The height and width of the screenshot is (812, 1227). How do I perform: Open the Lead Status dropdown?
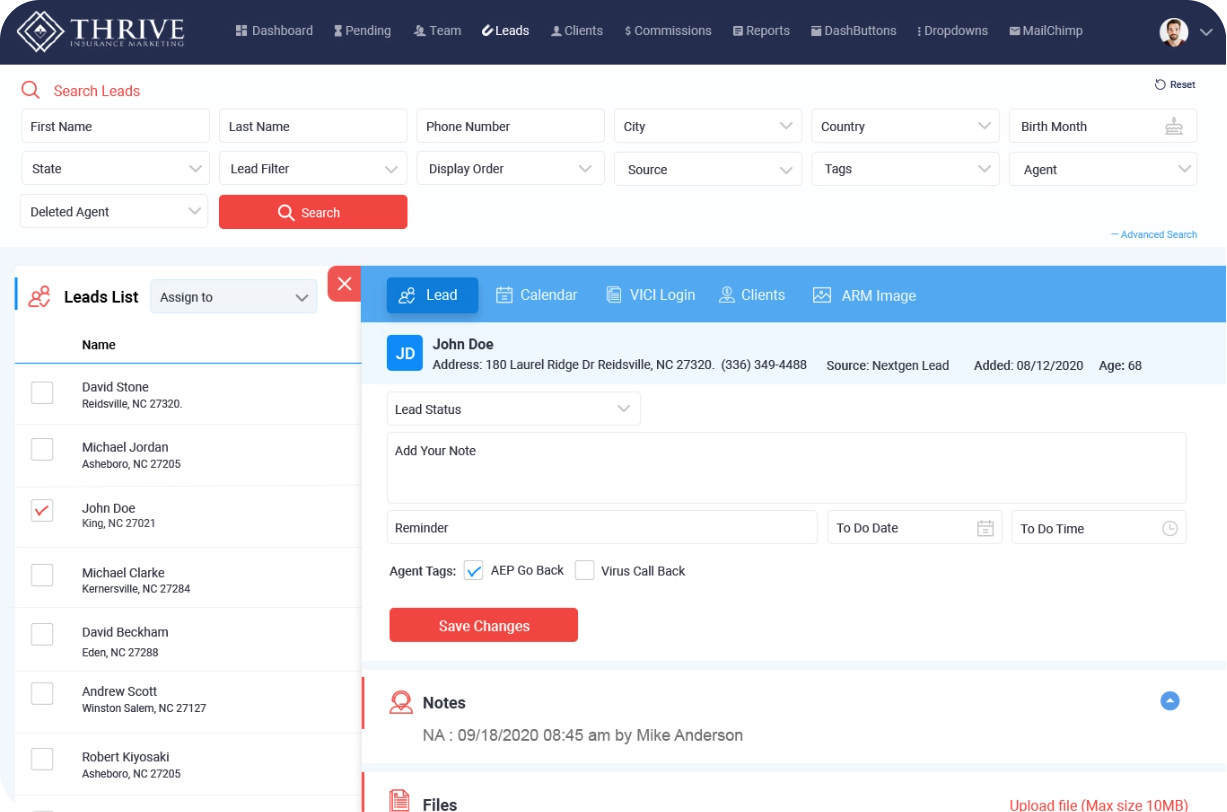point(513,409)
